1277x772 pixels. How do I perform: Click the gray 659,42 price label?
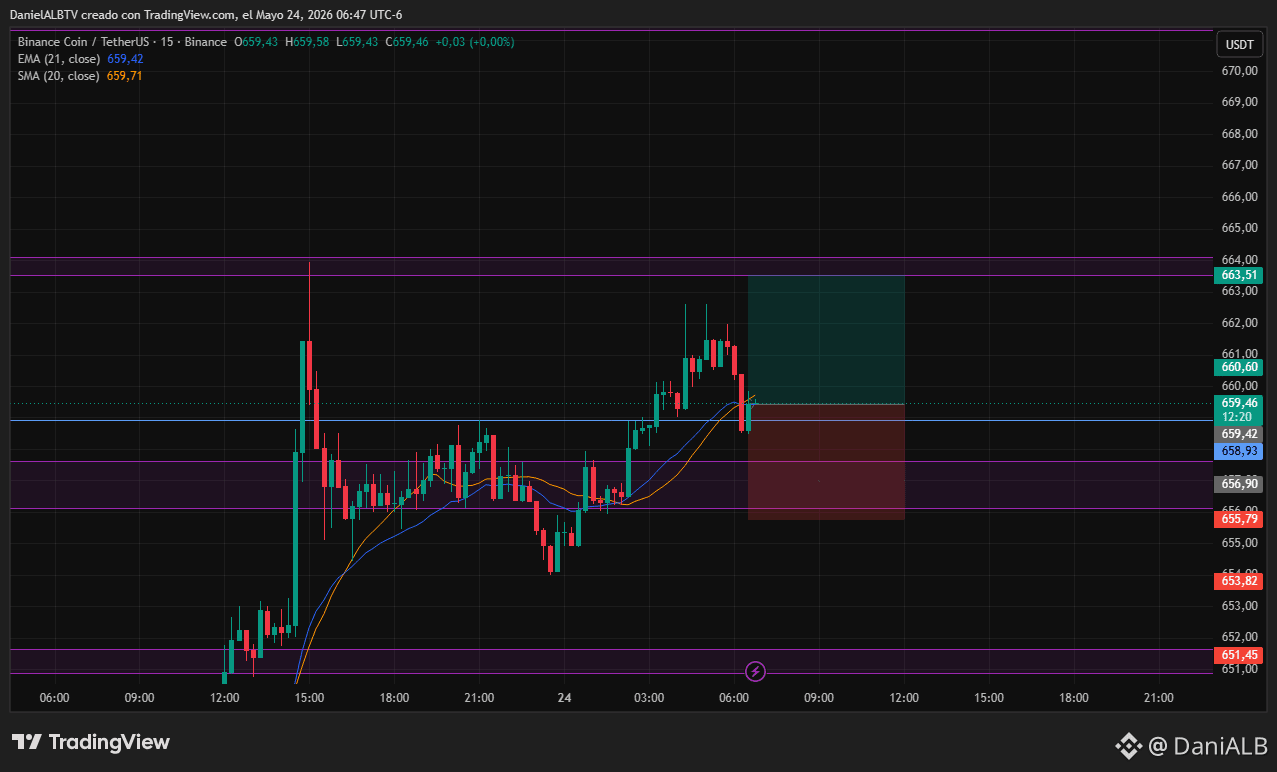tap(1238, 434)
